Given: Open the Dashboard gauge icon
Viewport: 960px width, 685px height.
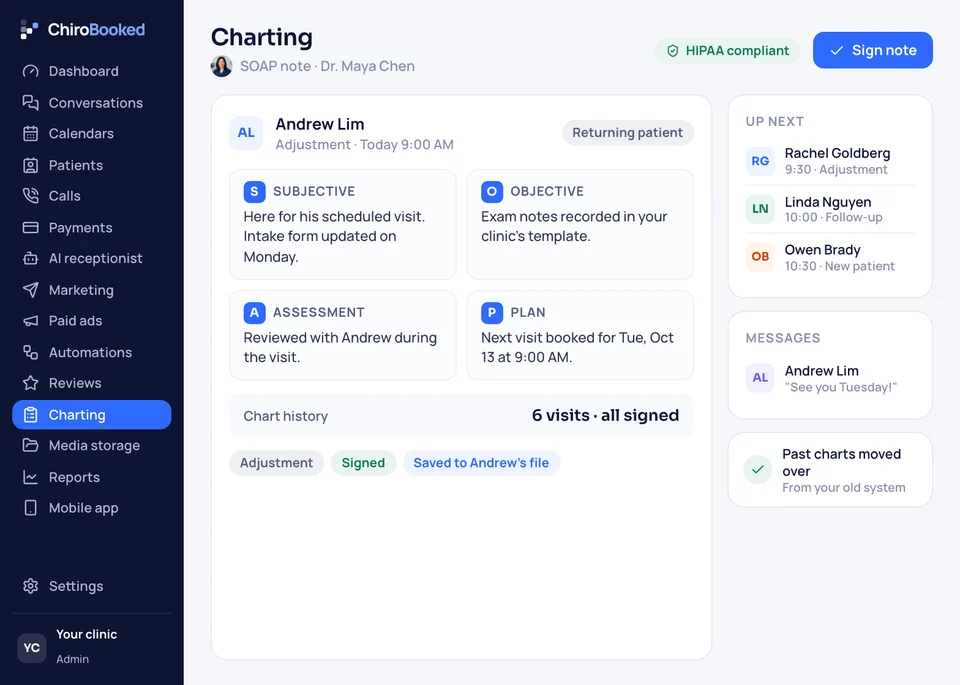Looking at the screenshot, I should (31, 71).
